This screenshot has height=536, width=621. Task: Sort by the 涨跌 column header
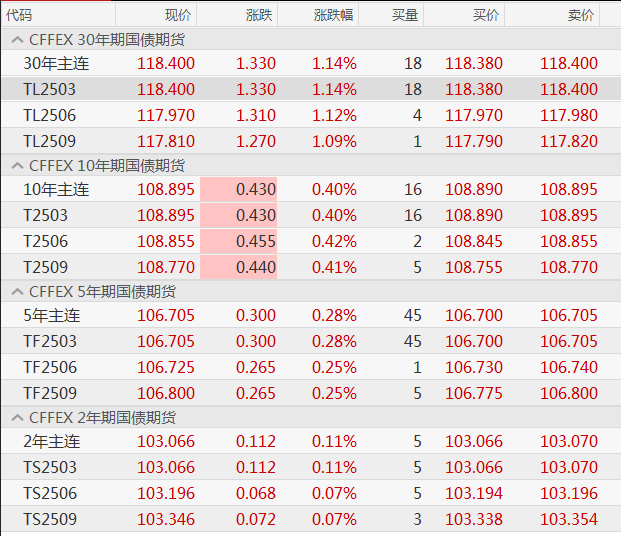point(237,15)
